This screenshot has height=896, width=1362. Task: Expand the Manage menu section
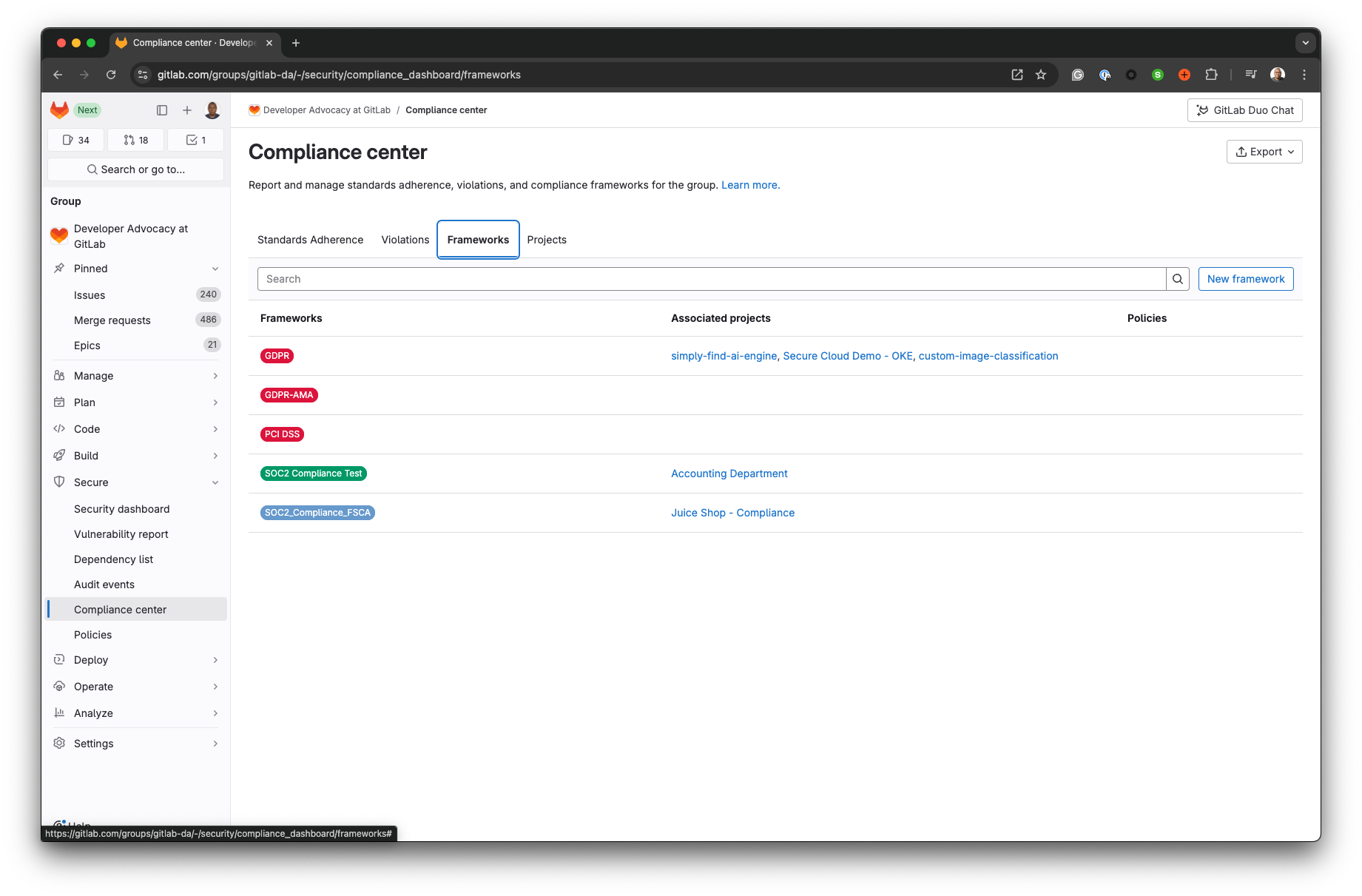pyautogui.click(x=136, y=376)
